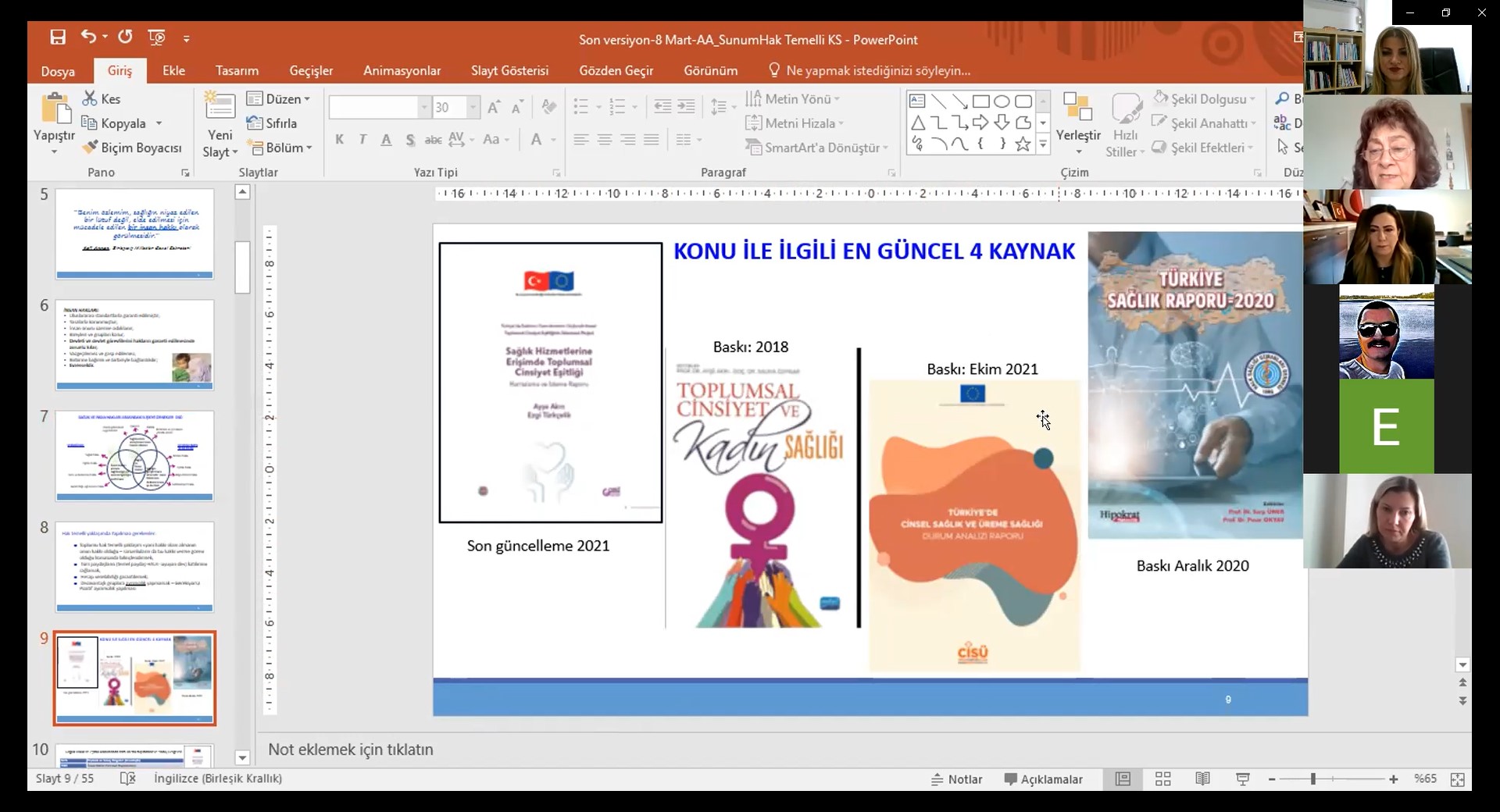Click the Sıfırla reset button
This screenshot has height=812, width=1500.
pos(272,123)
